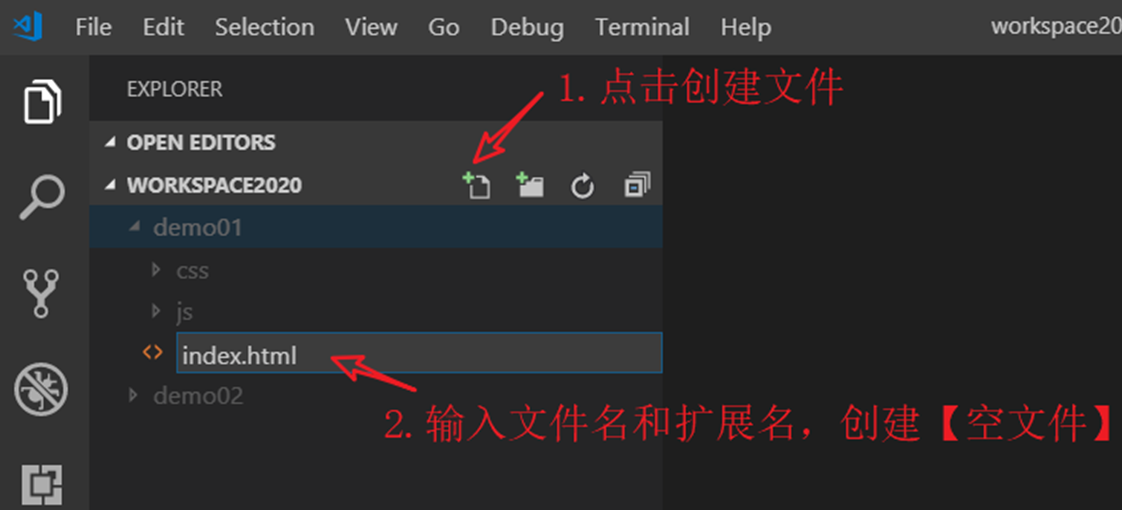The width and height of the screenshot is (1122, 510).
Task: Open the Terminal menu
Action: [x=642, y=27]
